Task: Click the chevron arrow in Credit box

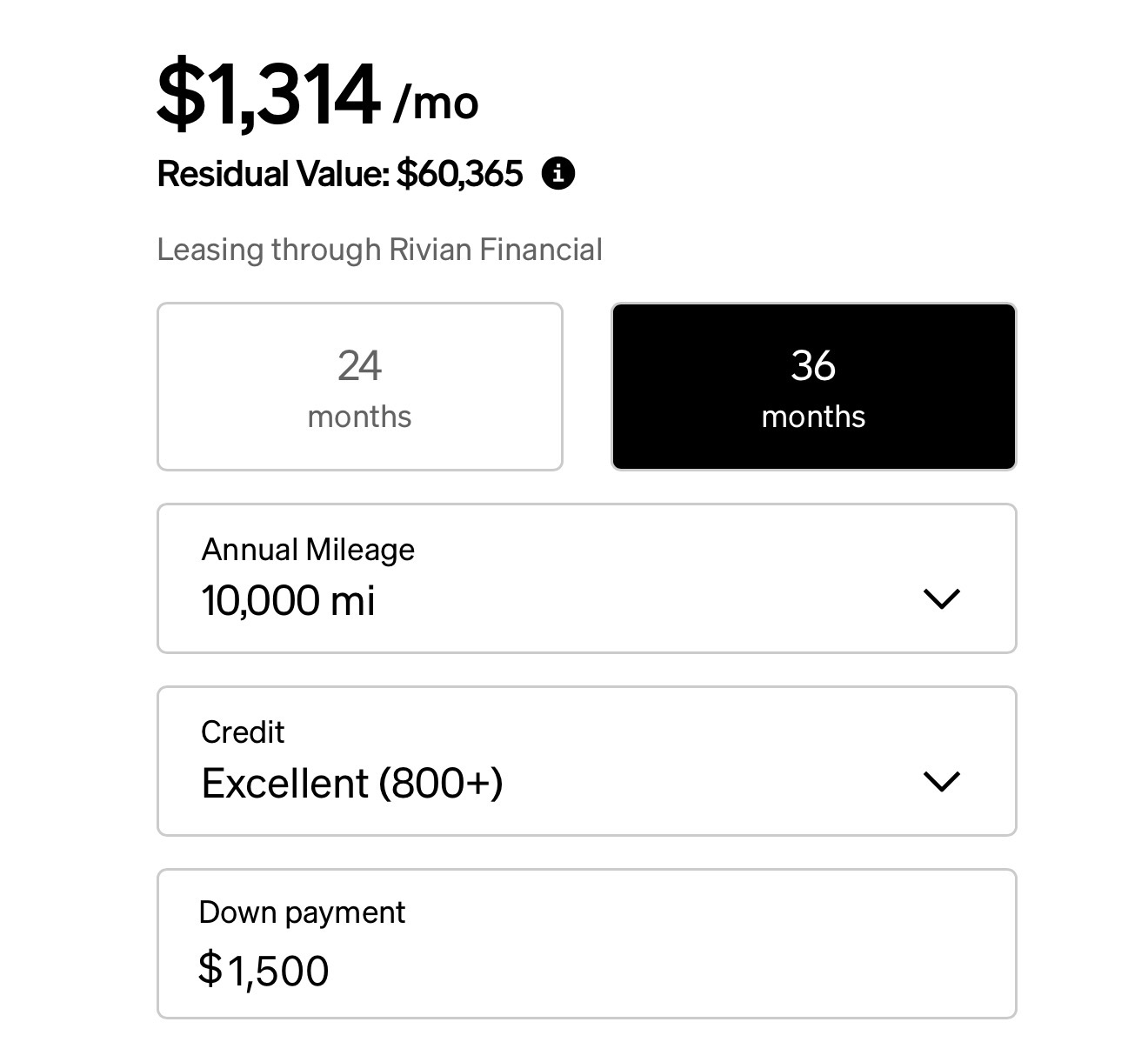Action: (x=941, y=781)
